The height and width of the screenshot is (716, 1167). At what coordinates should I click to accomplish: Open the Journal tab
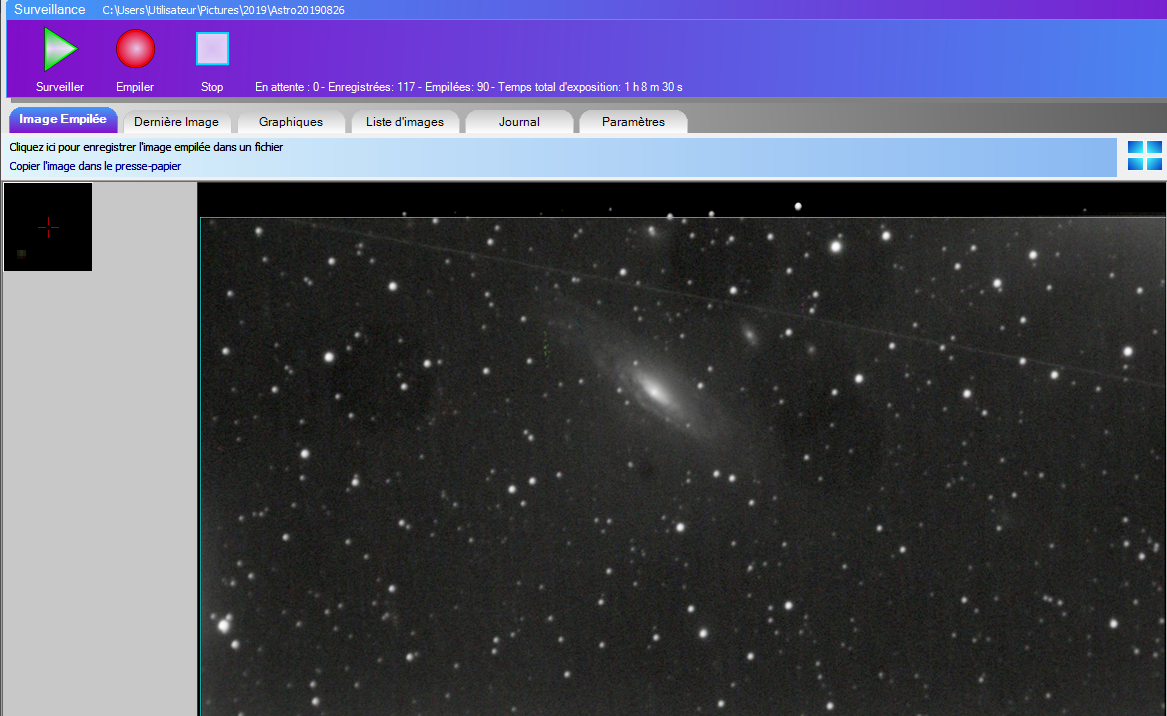pos(519,122)
